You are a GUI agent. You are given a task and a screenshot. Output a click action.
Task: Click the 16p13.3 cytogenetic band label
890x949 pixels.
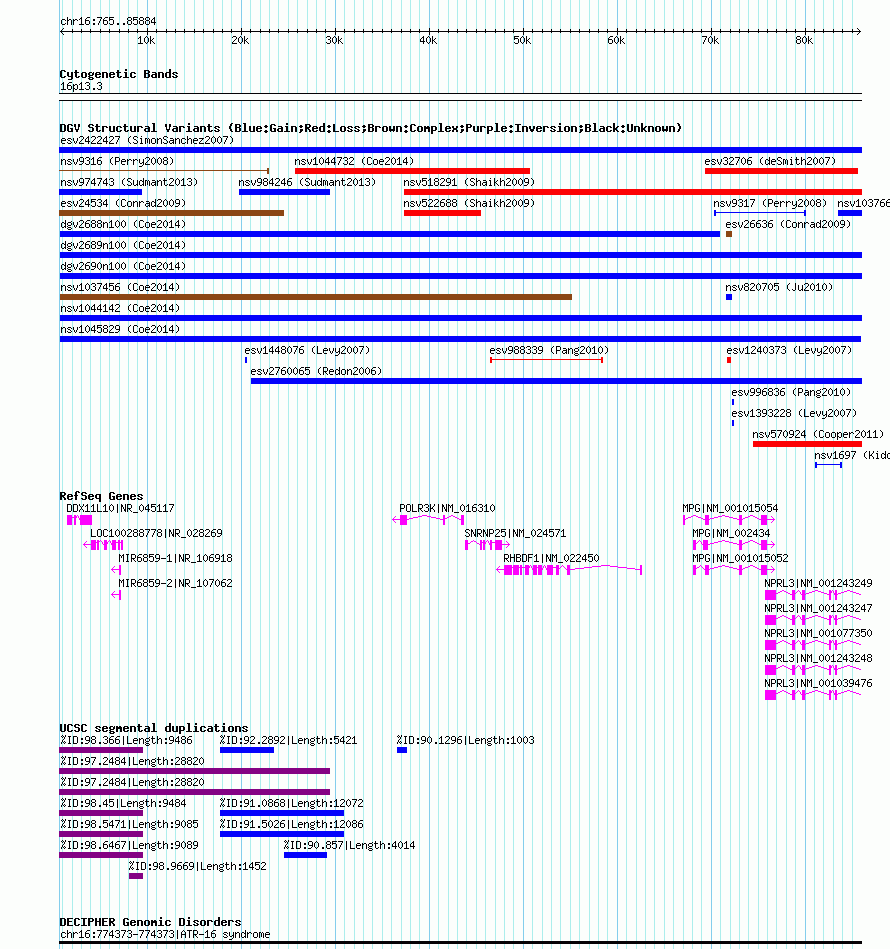81,87
